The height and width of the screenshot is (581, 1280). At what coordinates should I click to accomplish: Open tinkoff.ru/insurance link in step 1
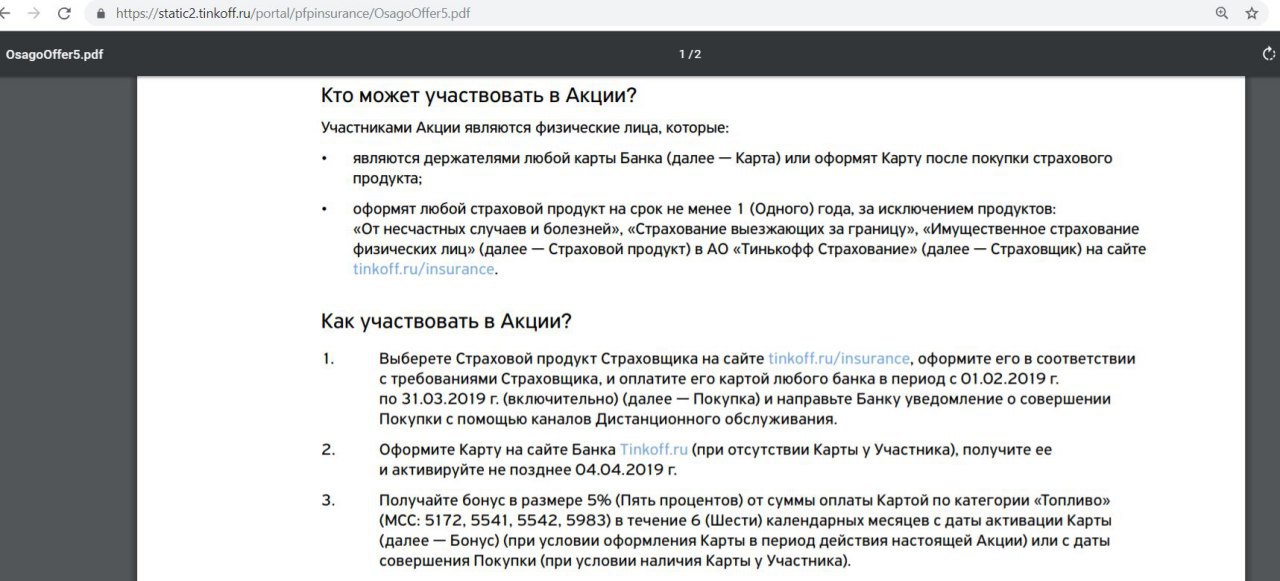coord(839,358)
